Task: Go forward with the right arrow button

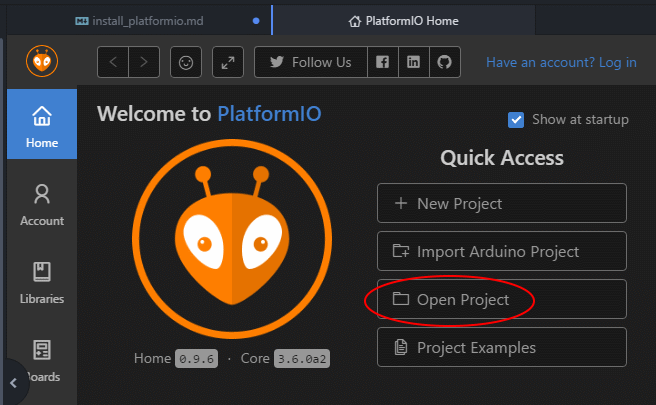Action: 144,62
